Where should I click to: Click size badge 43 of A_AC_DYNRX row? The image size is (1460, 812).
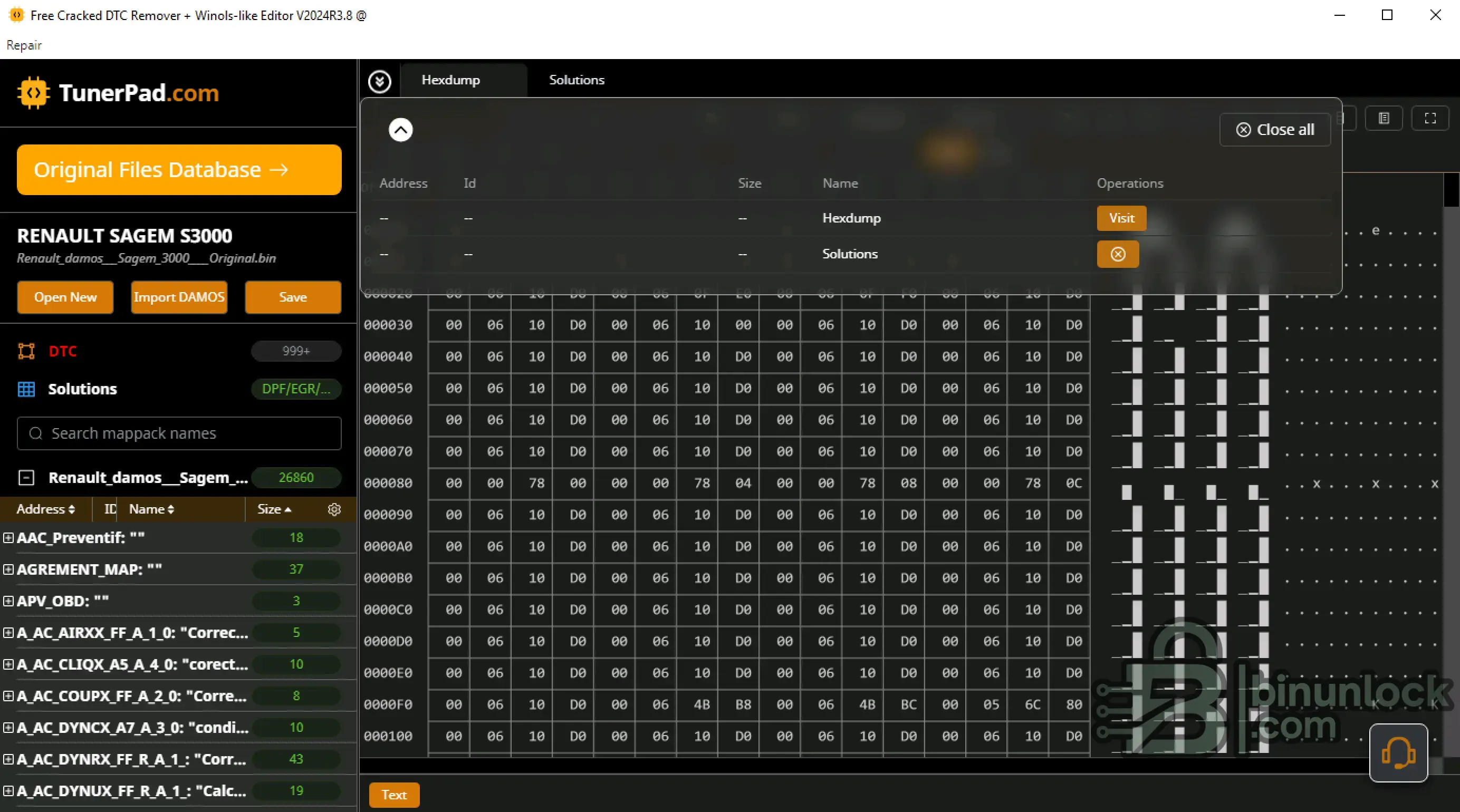point(296,759)
